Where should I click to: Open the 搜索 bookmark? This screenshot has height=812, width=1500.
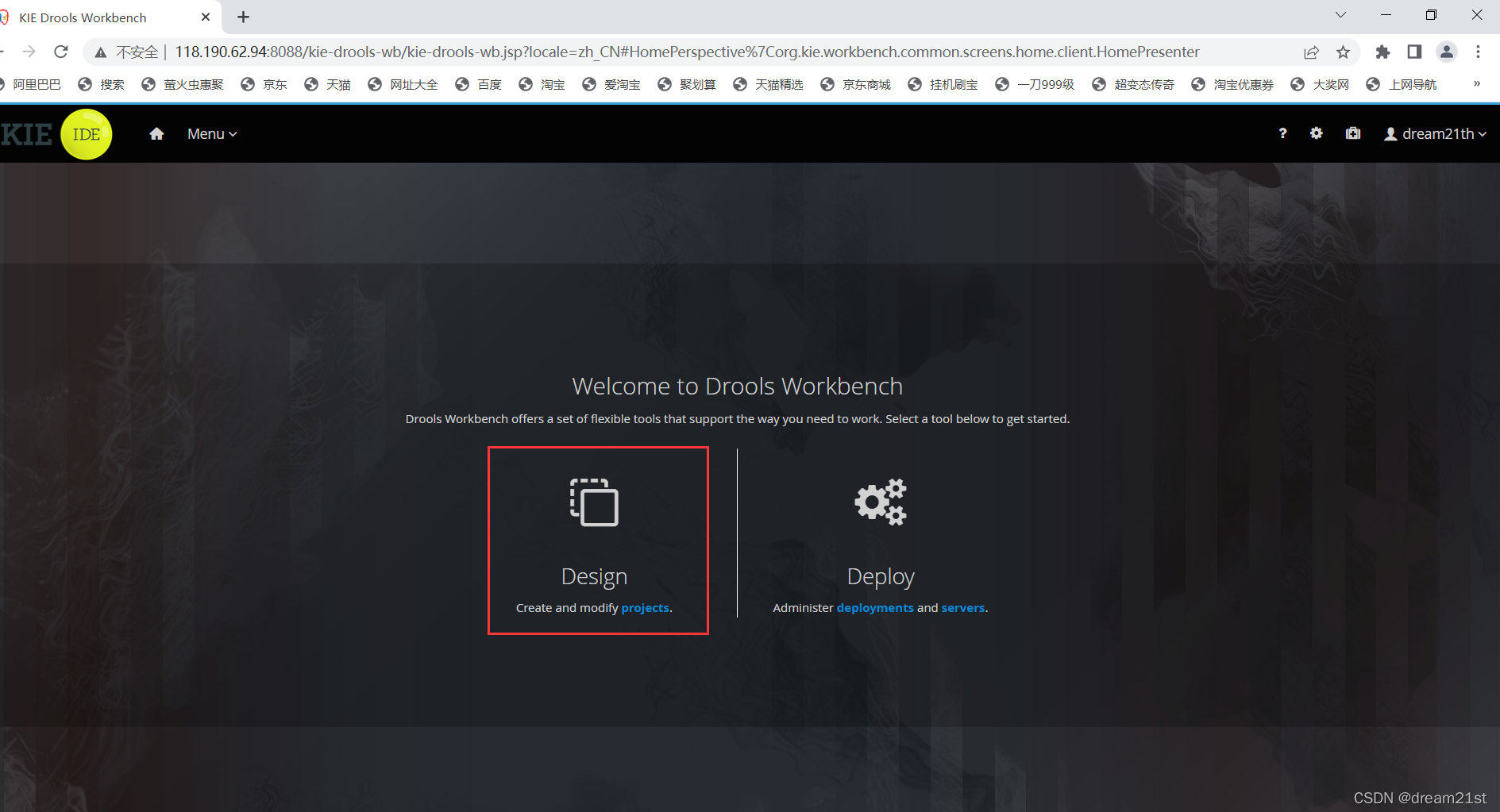point(102,84)
